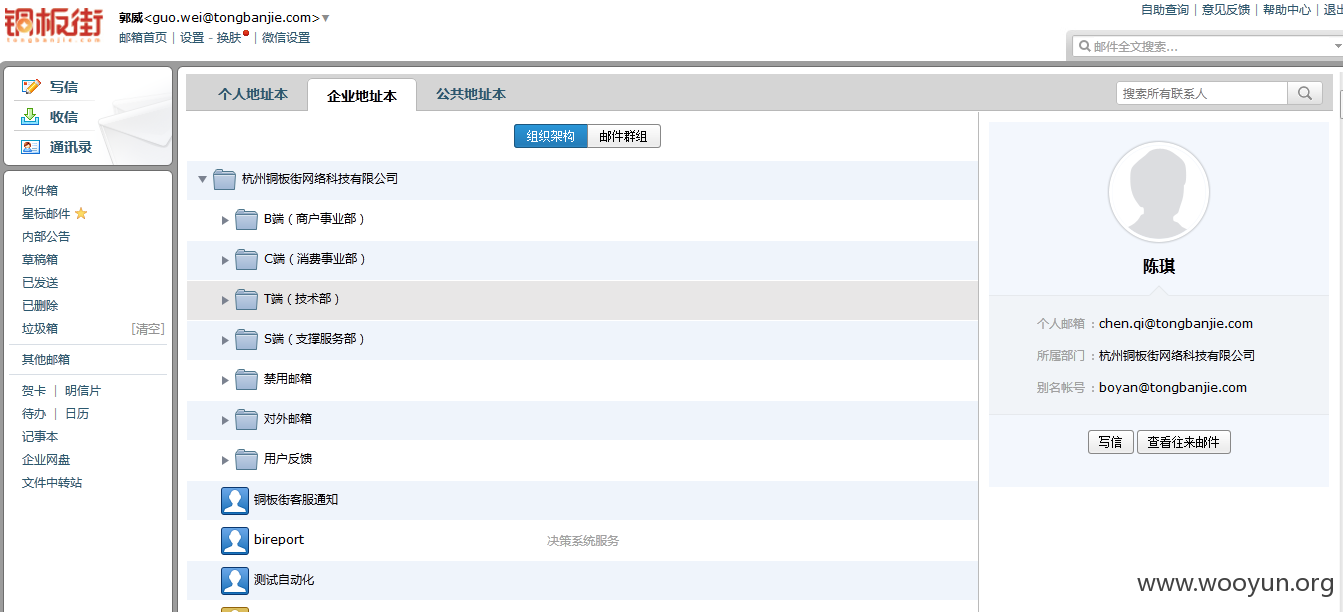Image resolution: width=1343 pixels, height=612 pixels.
Task: Open the 内部公告 folder
Action: click(x=46, y=236)
